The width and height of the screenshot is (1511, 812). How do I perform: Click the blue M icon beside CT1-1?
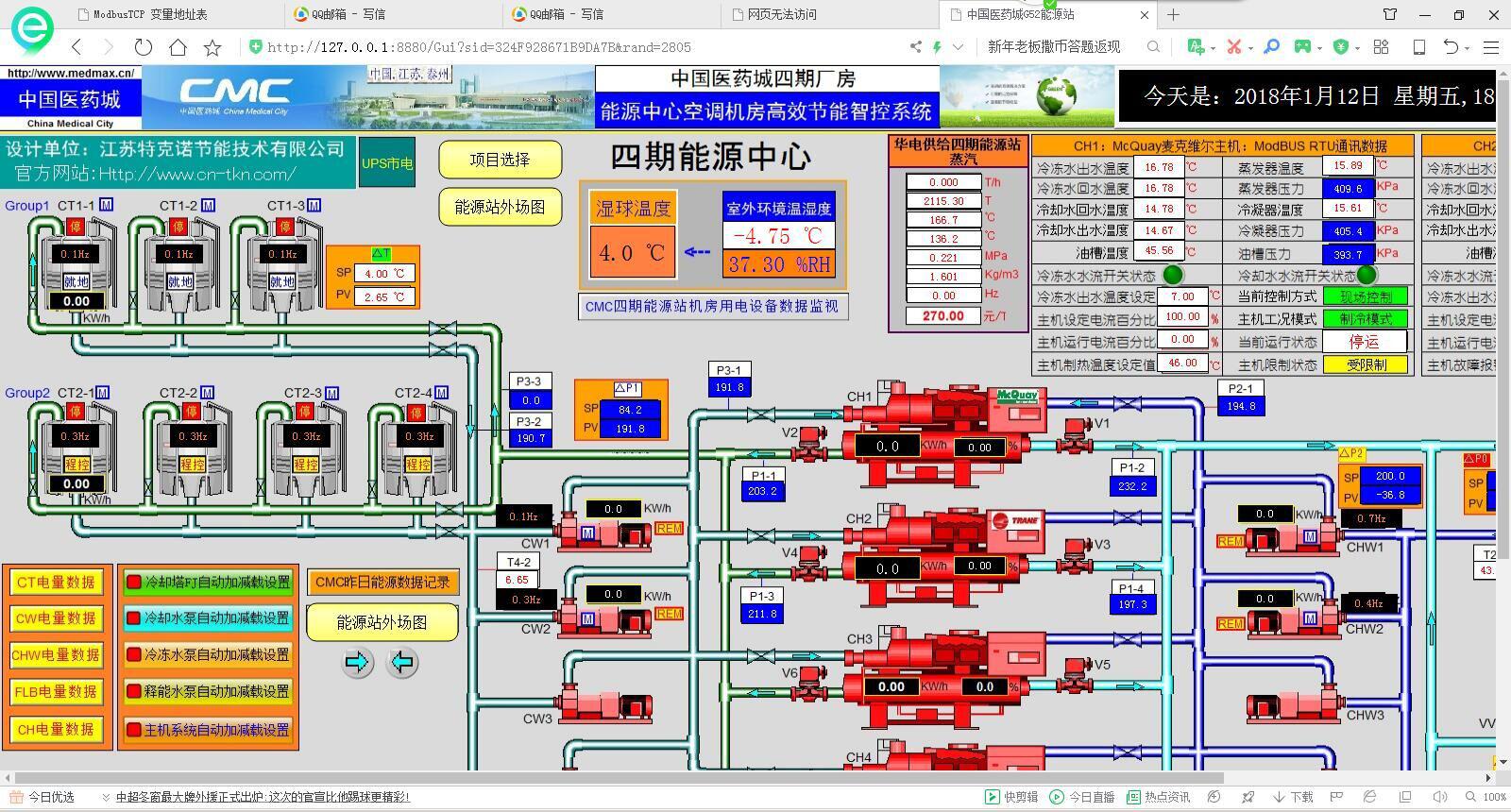point(107,205)
